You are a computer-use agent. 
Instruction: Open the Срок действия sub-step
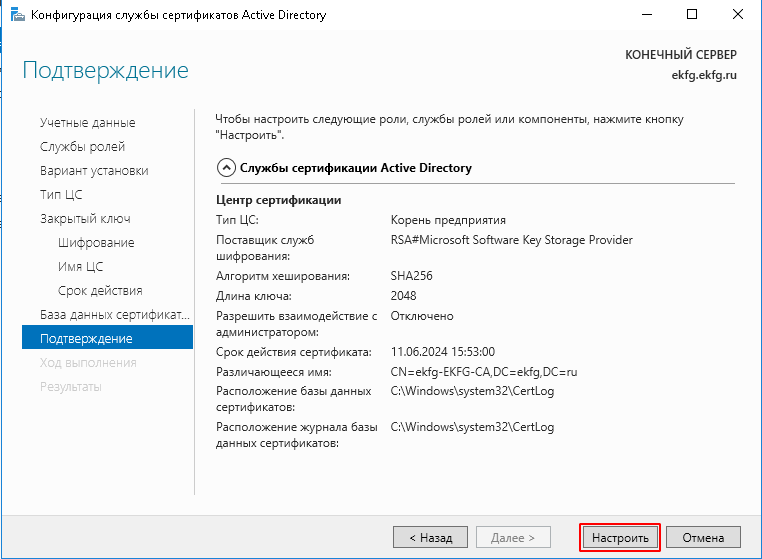[x=100, y=291]
